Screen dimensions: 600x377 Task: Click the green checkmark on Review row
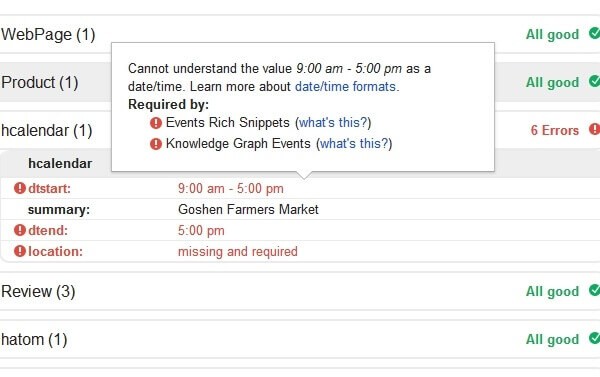594,291
